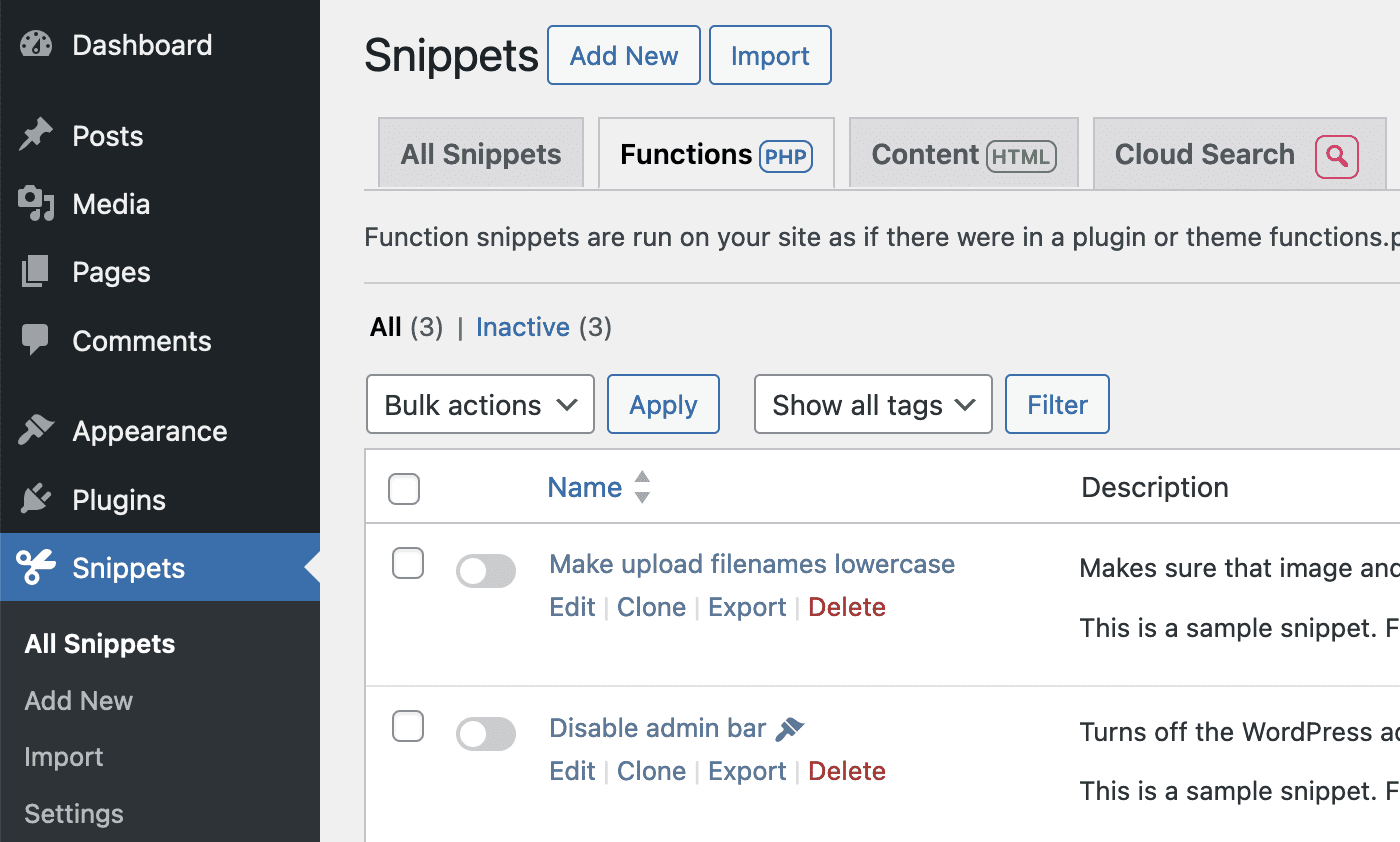This screenshot has width=1400, height=842.
Task: Activate the Make upload filenames lowercase snippet
Action: coord(486,572)
